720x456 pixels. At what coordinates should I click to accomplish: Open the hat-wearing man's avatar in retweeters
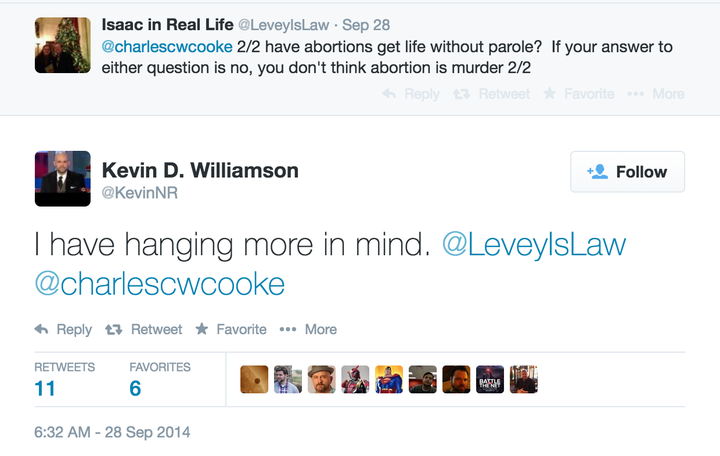pyautogui.click(x=321, y=379)
